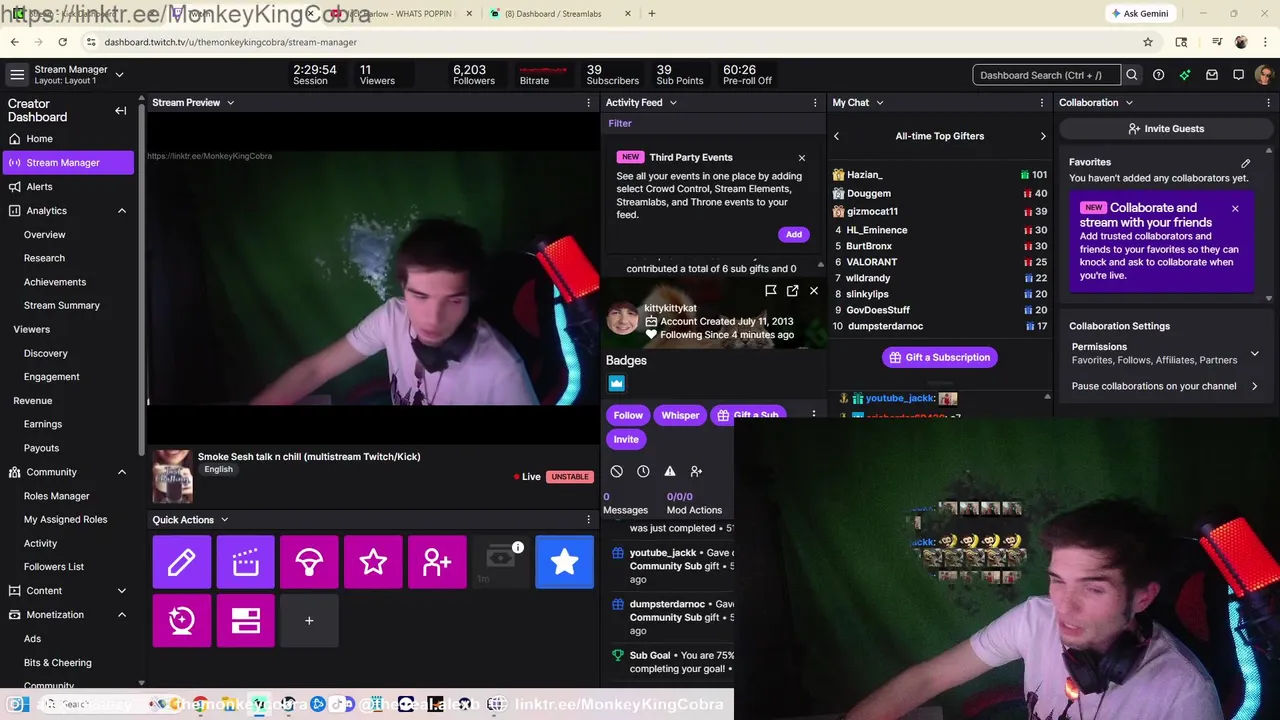Expand the Activity Feed dropdown chevron
The height and width of the screenshot is (720, 1280).
tap(673, 102)
